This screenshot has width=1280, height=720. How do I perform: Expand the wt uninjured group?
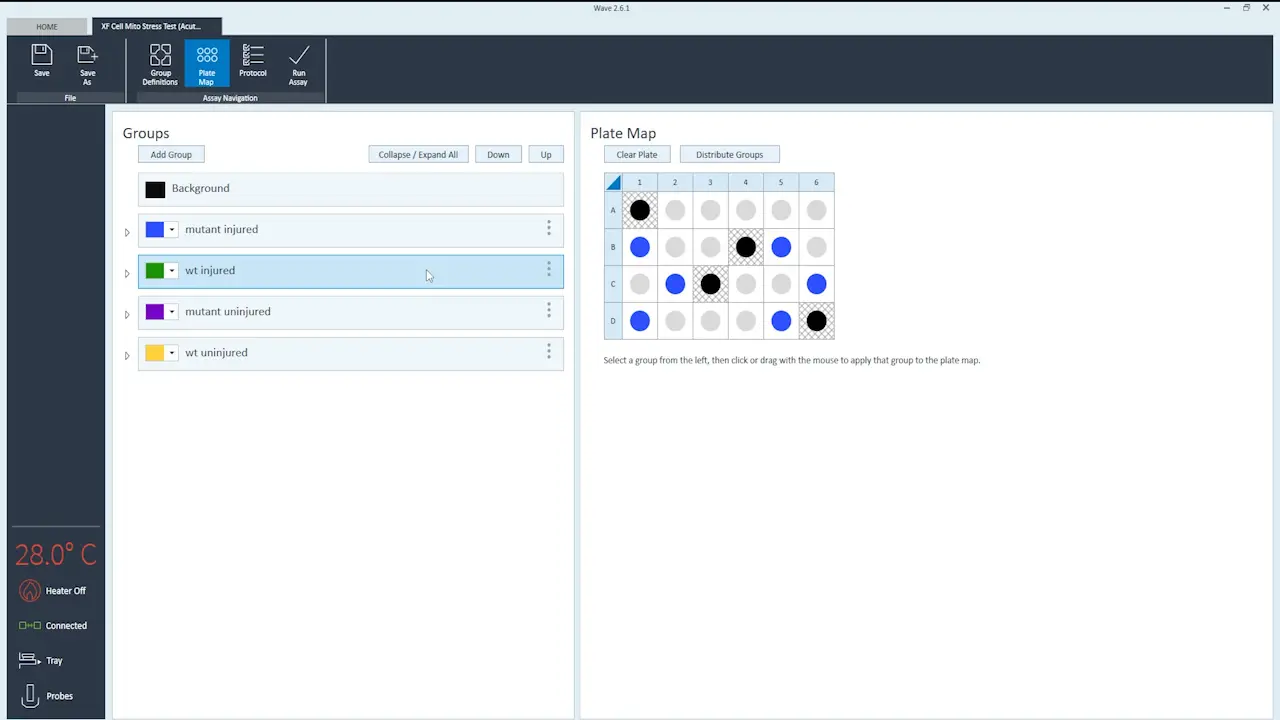pos(127,355)
